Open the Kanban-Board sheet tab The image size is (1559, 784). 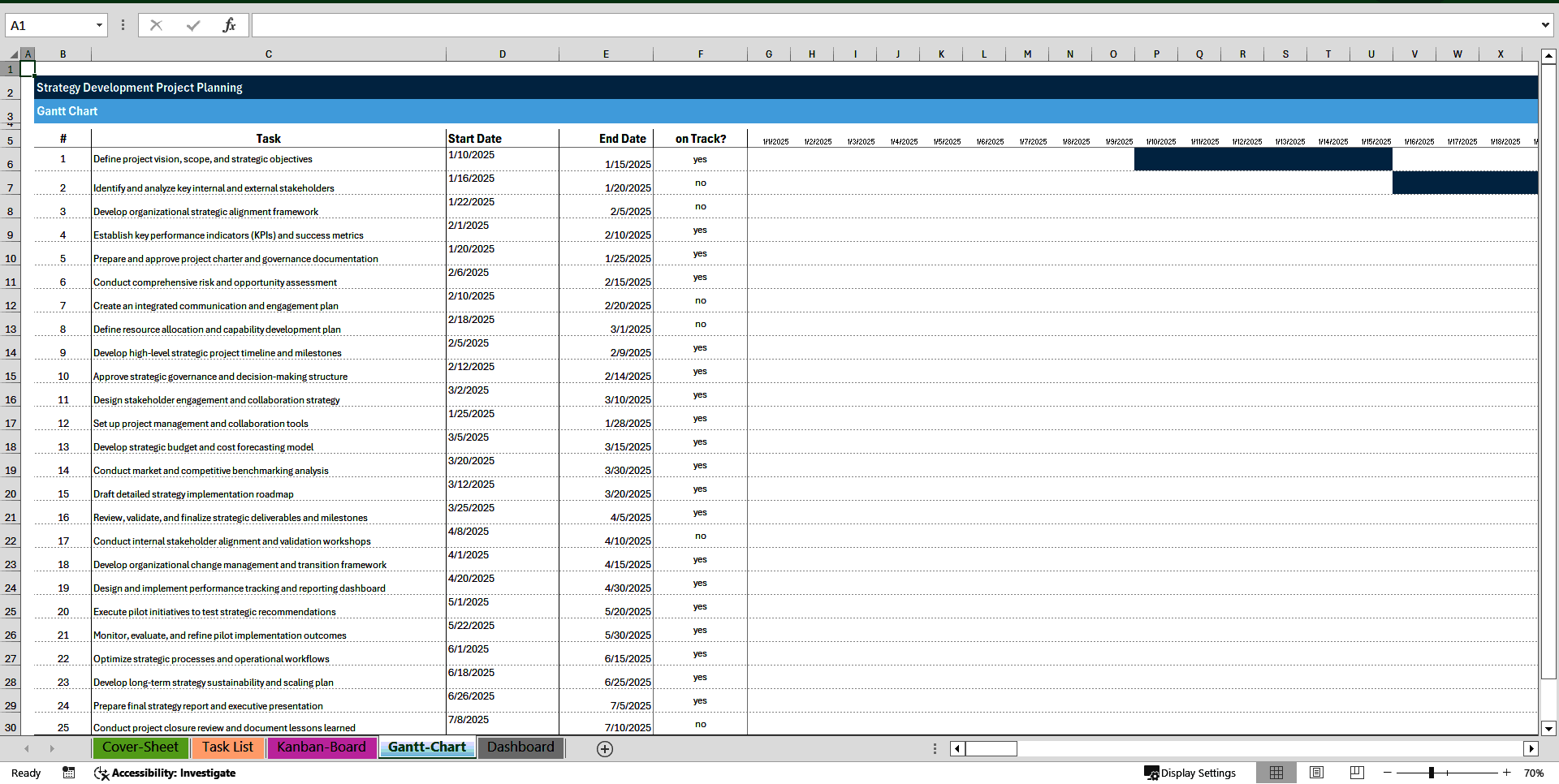pos(322,747)
